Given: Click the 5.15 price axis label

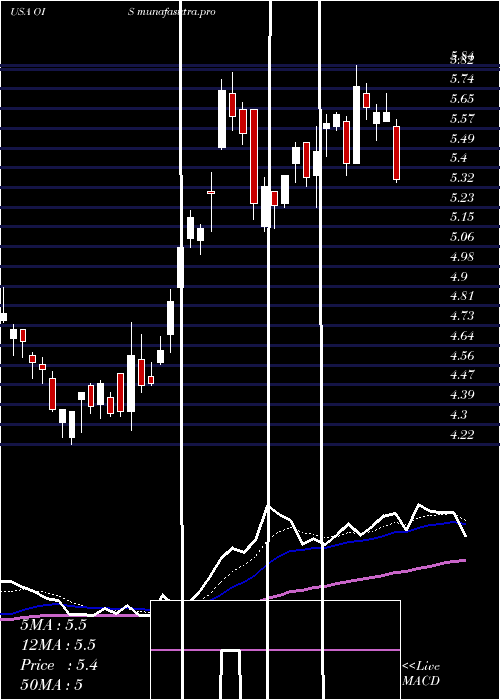Looking at the screenshot, I should (x=462, y=217).
